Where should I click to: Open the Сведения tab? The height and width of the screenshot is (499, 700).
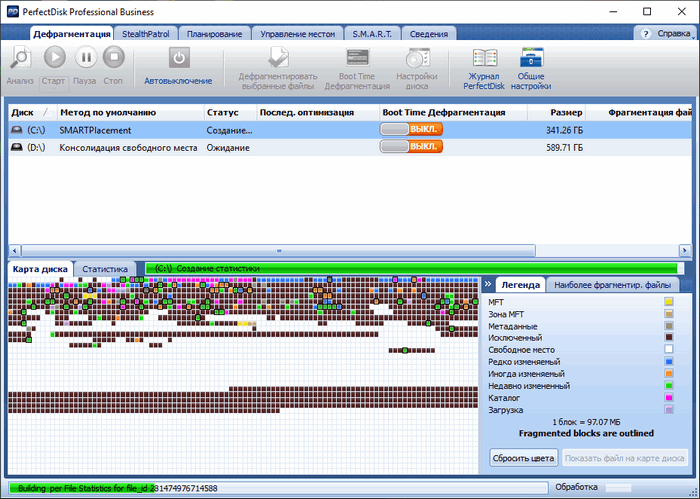tap(429, 34)
